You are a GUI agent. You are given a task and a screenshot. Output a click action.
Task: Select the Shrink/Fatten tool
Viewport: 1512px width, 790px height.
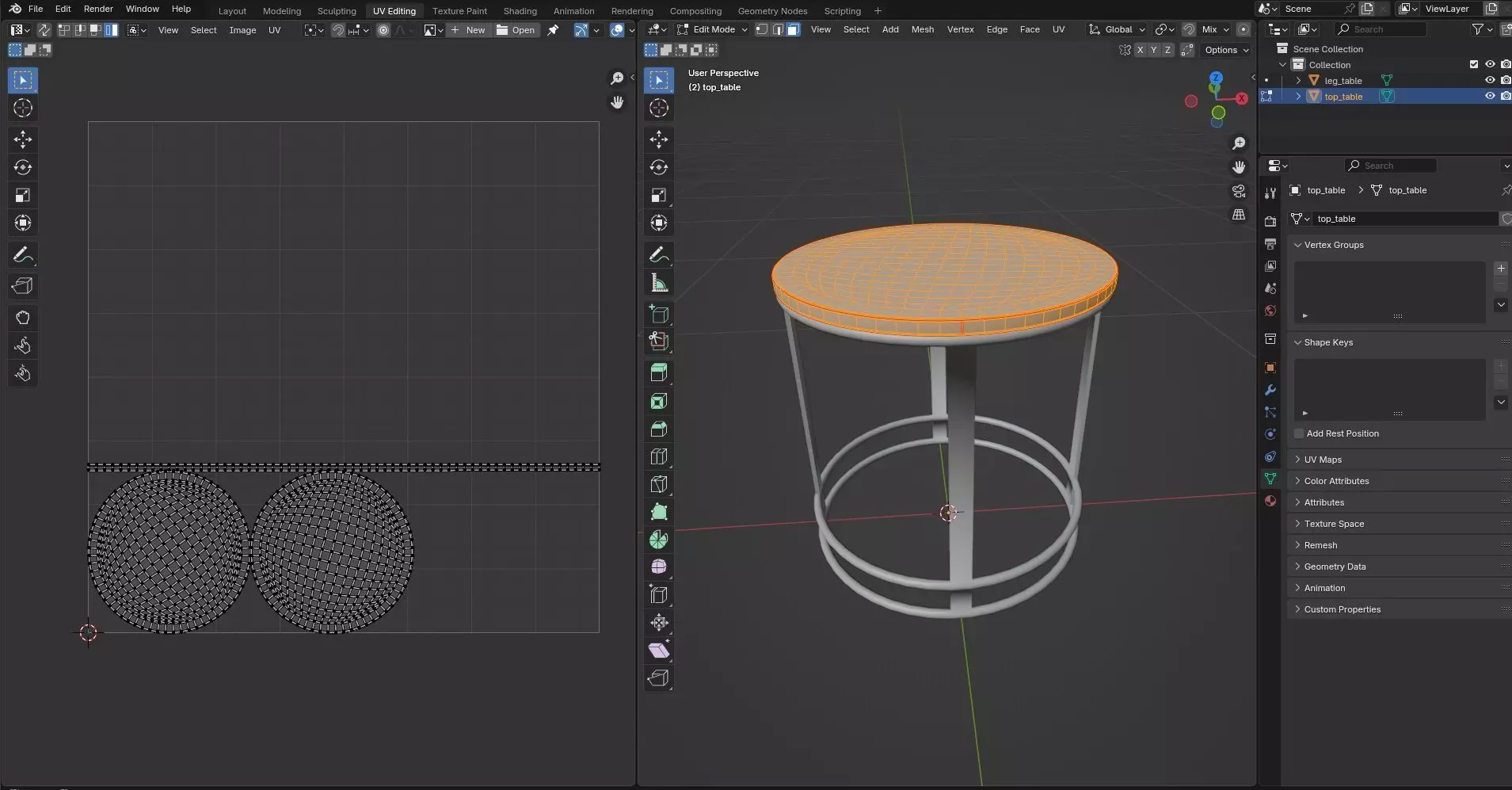659,623
